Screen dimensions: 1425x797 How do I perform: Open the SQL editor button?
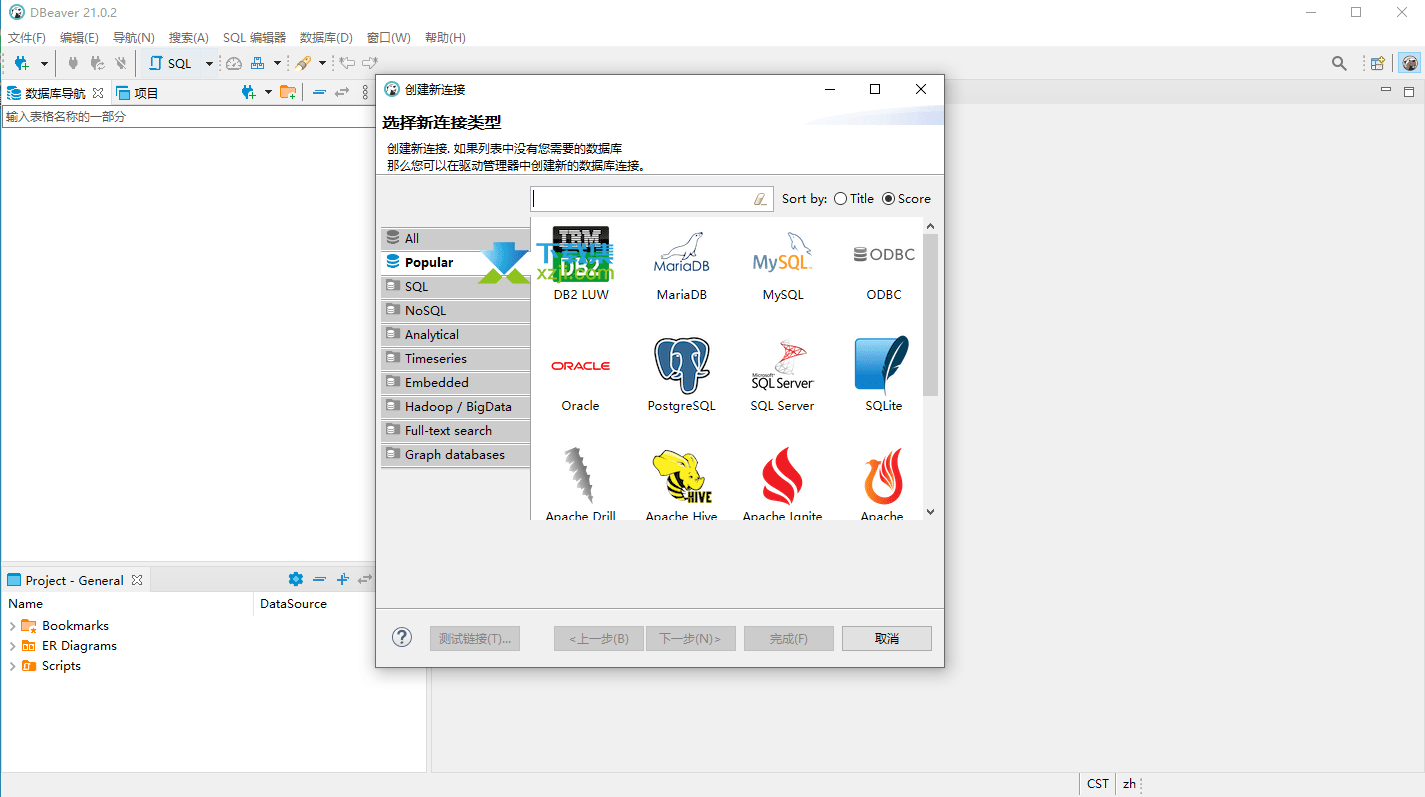pos(170,63)
